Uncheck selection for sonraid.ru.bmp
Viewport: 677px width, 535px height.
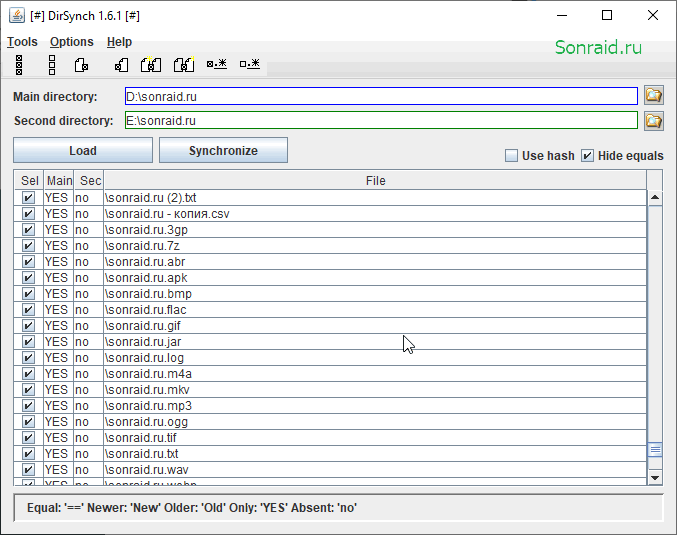pos(28,294)
